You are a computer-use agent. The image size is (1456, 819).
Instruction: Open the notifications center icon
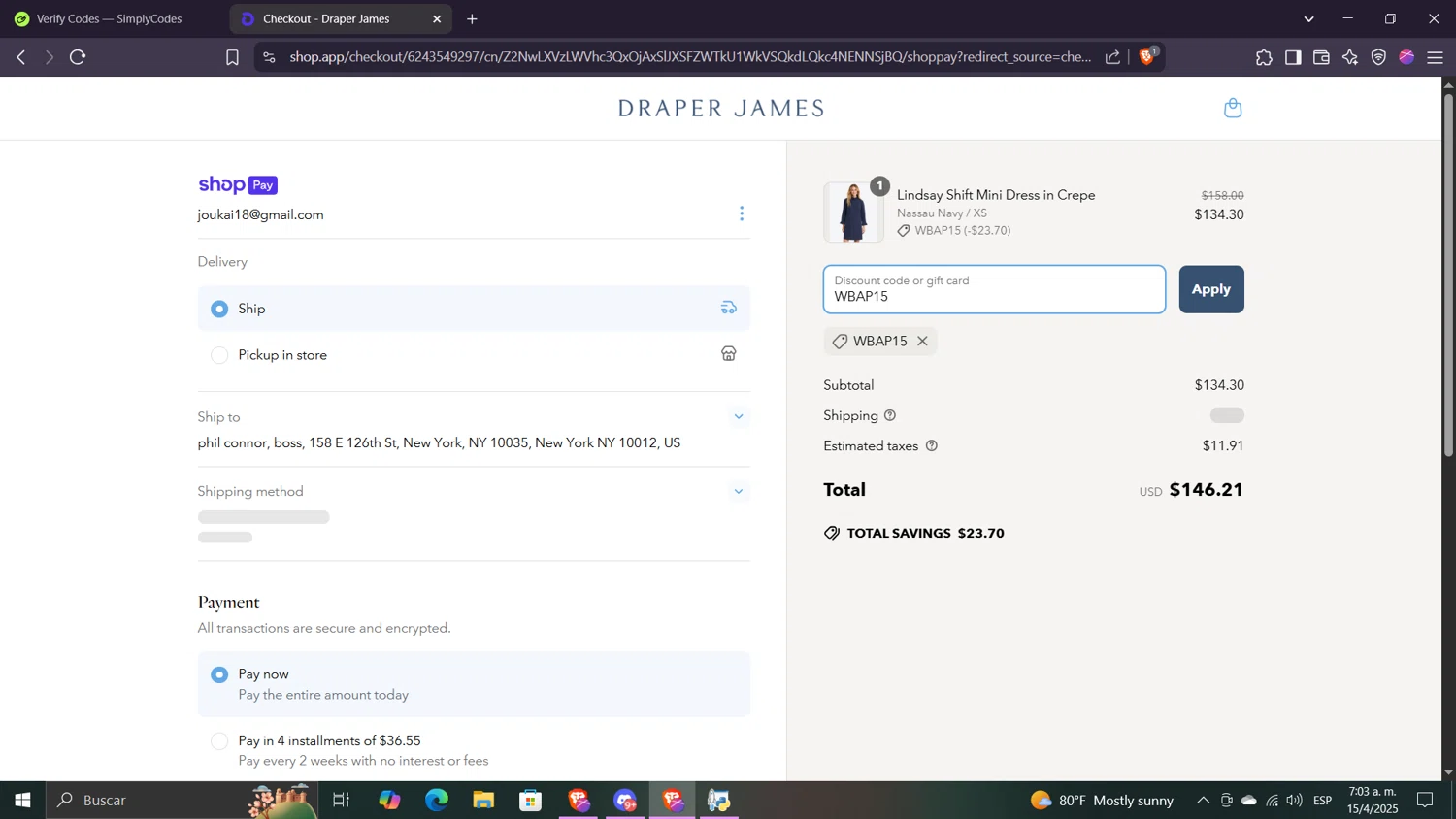1425,800
